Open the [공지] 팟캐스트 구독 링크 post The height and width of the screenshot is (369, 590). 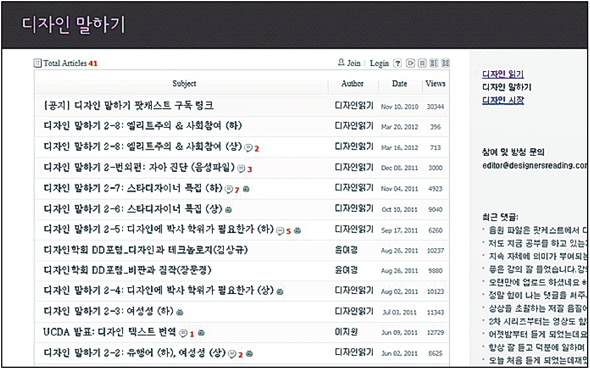pyautogui.click(x=129, y=105)
